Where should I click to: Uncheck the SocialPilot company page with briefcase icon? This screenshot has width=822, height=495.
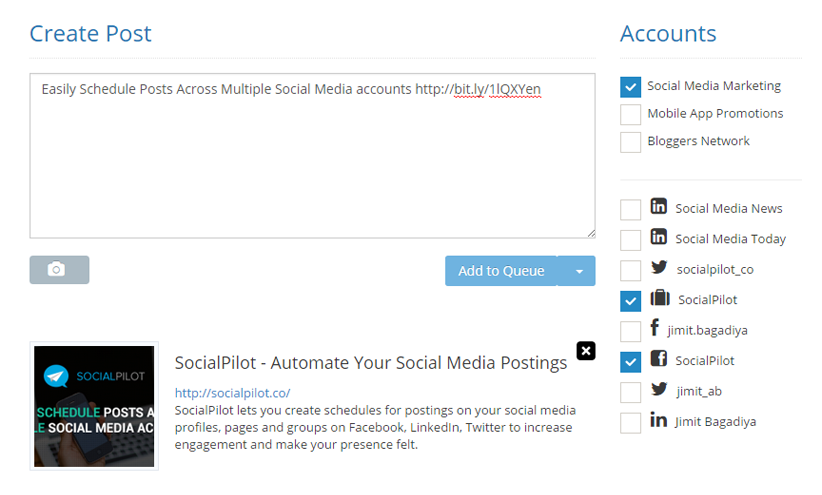(630, 301)
